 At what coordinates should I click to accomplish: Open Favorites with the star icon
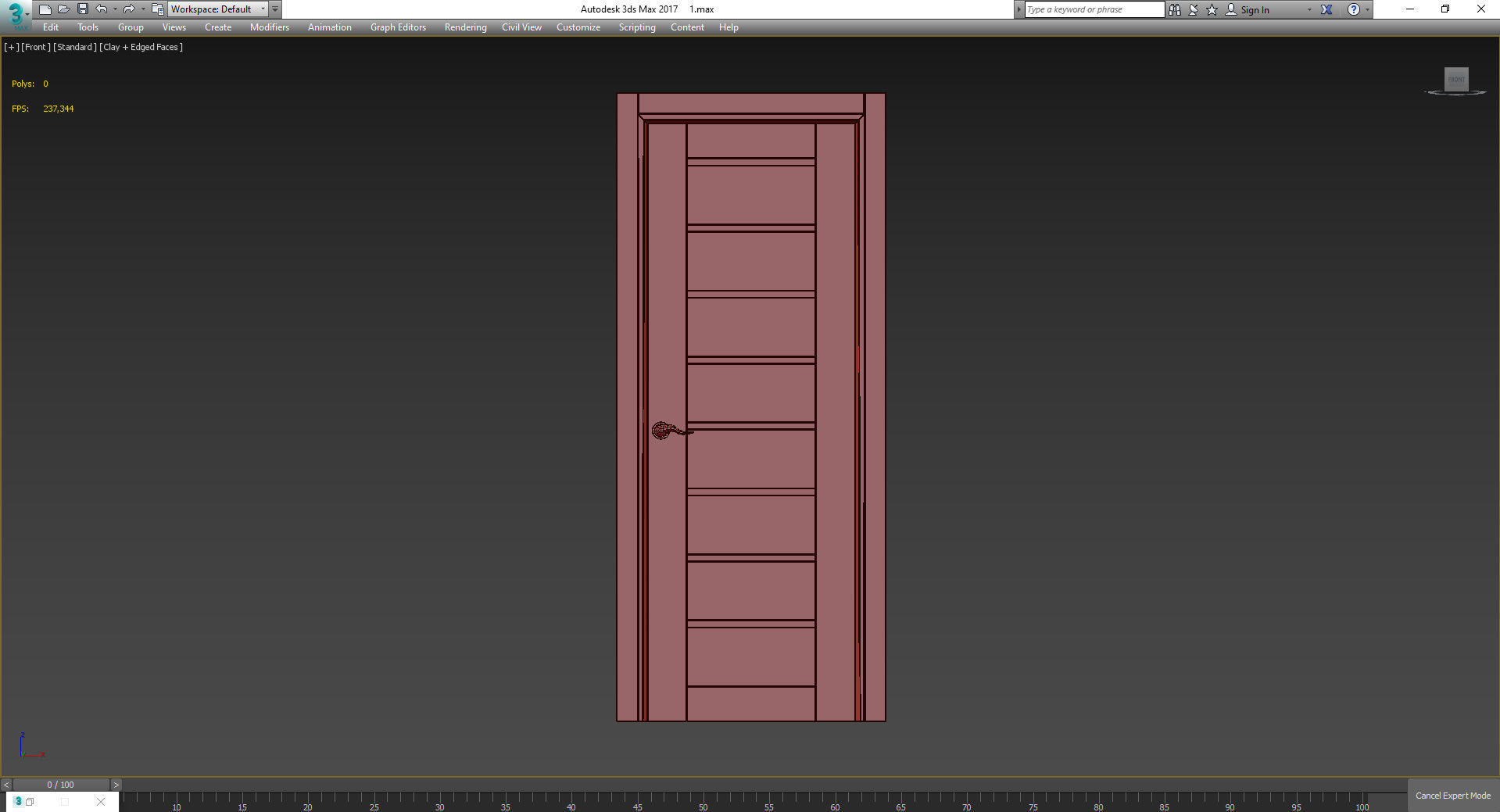point(1212,9)
